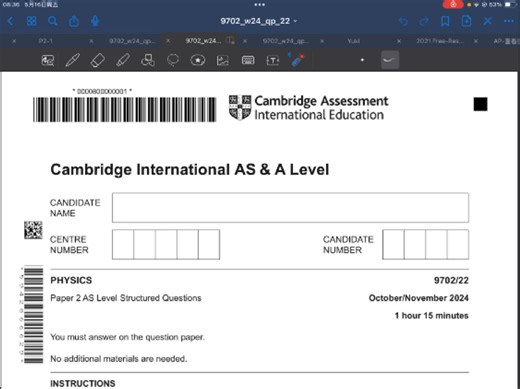This screenshot has width=520, height=389.
Task: Open document search
Action: 53,21
